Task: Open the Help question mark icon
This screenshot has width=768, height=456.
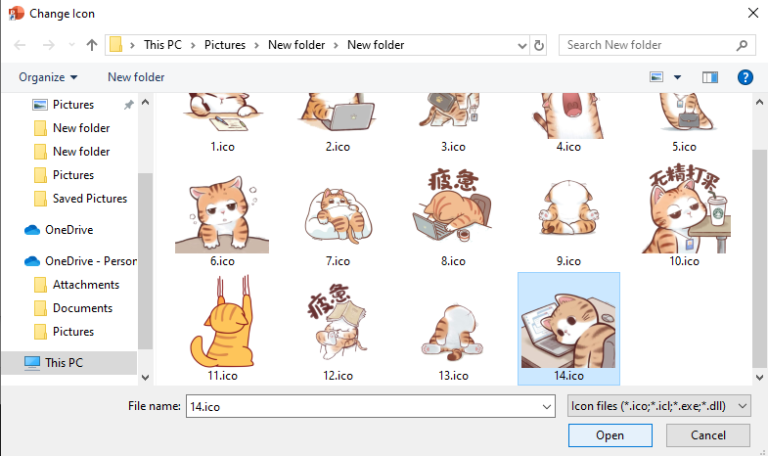Action: click(745, 77)
